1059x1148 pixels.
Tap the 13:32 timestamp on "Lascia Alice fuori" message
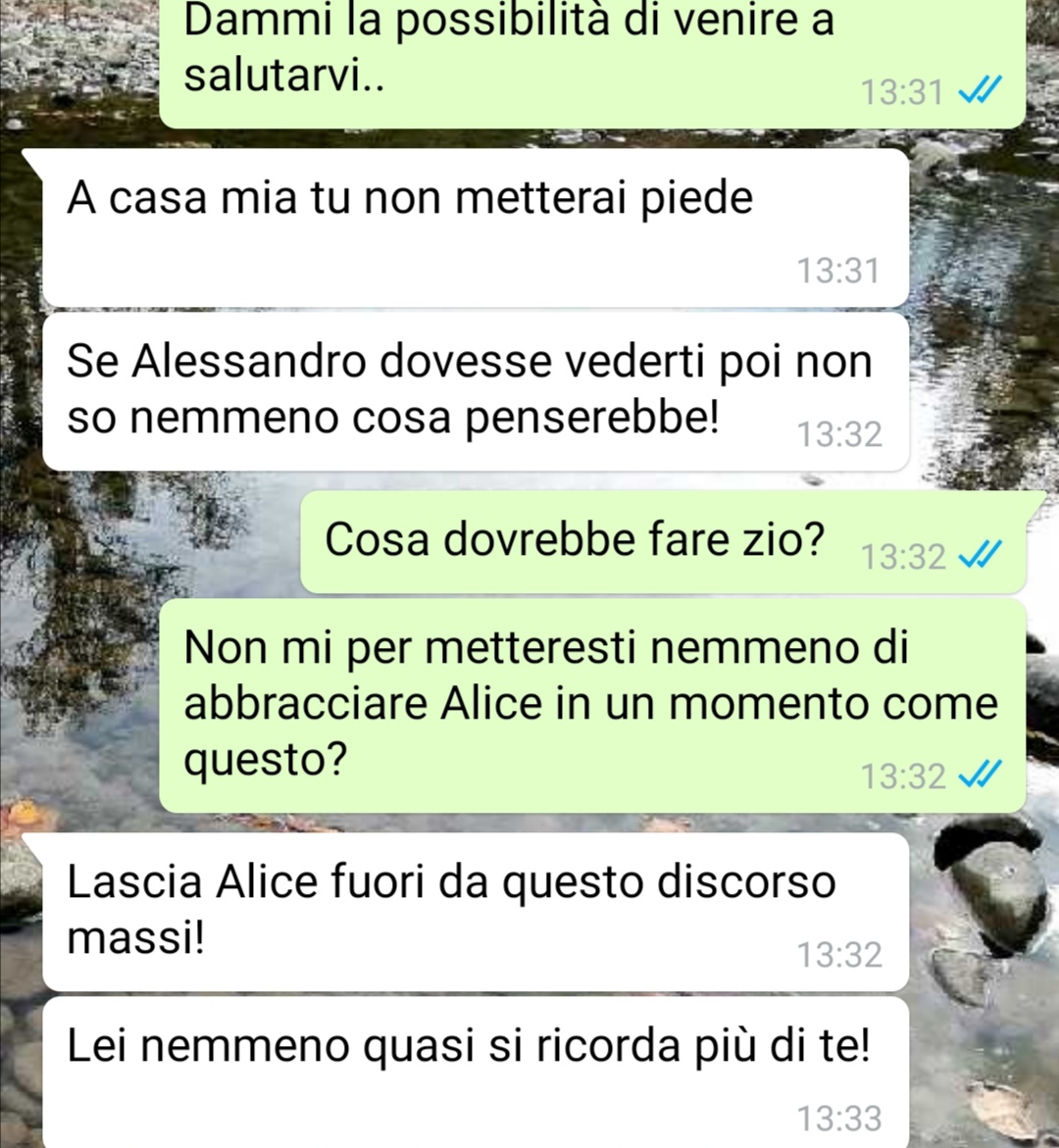[839, 955]
